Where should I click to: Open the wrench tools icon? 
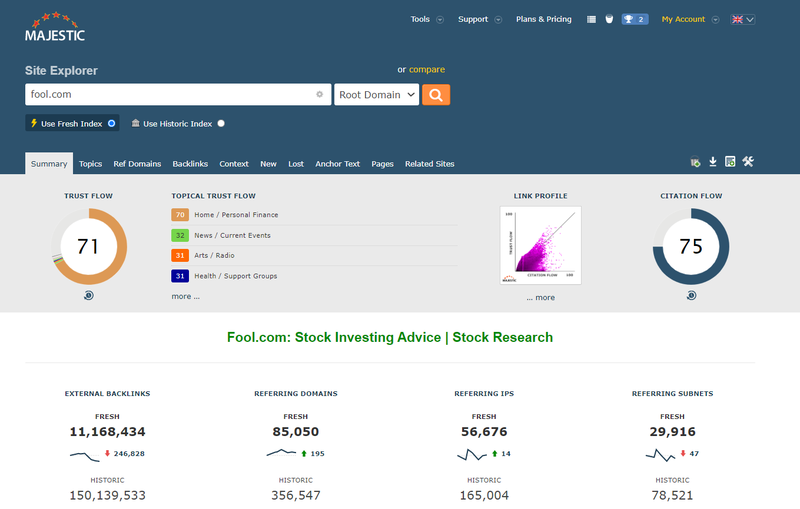747,162
